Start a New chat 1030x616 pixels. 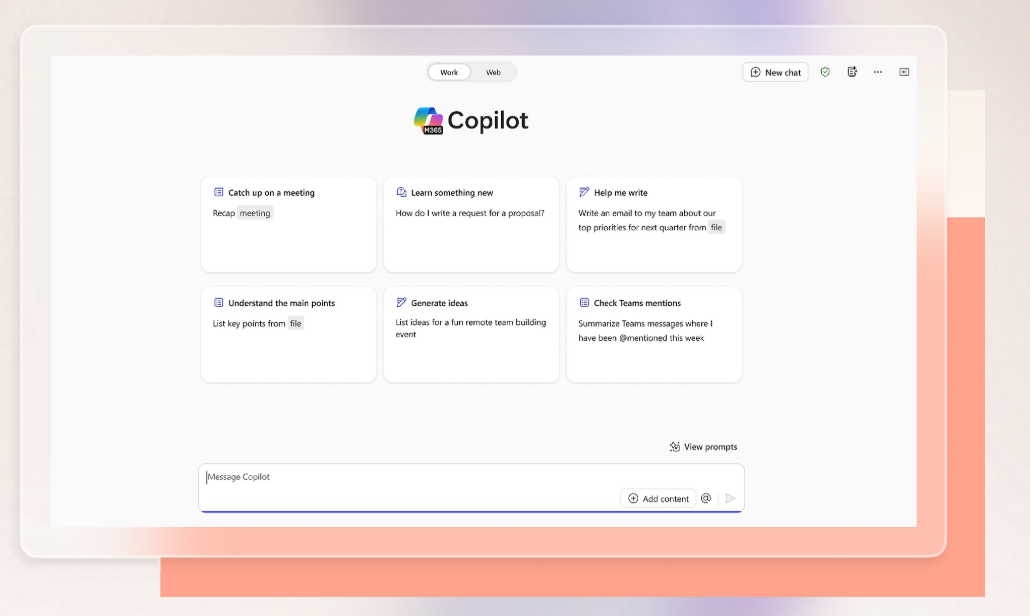click(775, 72)
